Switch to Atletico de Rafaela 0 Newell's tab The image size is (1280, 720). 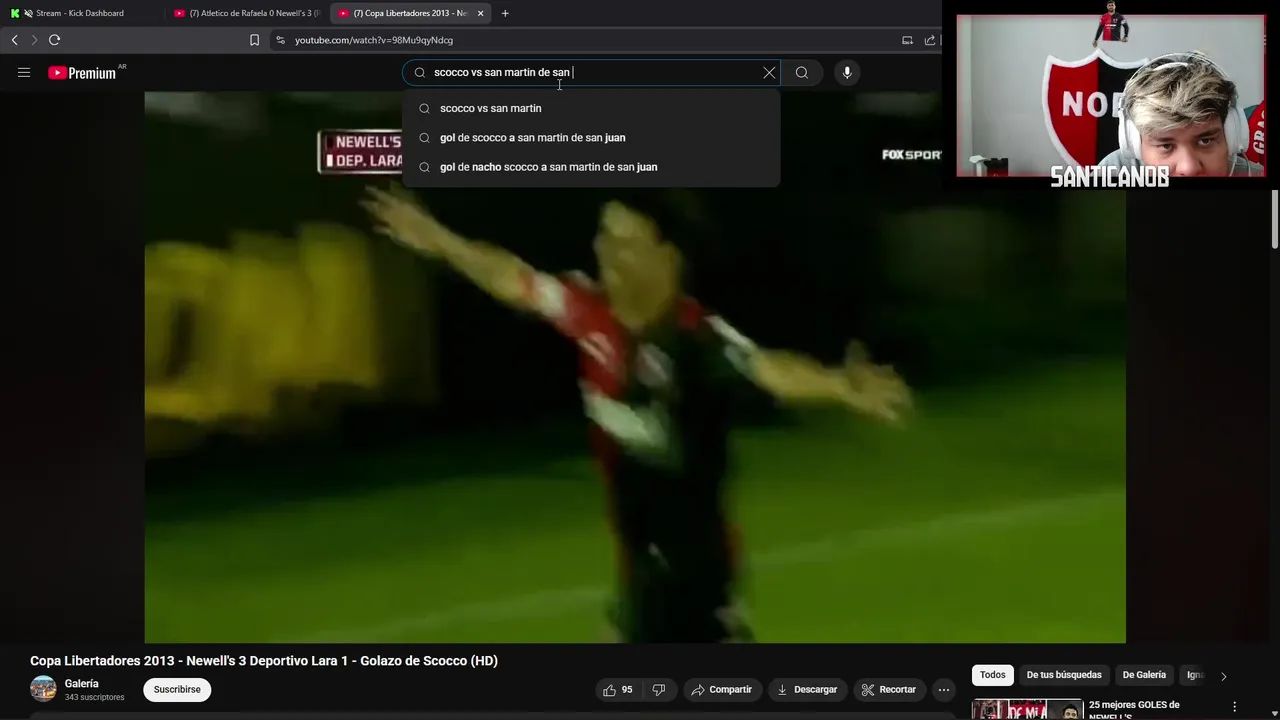(247, 13)
